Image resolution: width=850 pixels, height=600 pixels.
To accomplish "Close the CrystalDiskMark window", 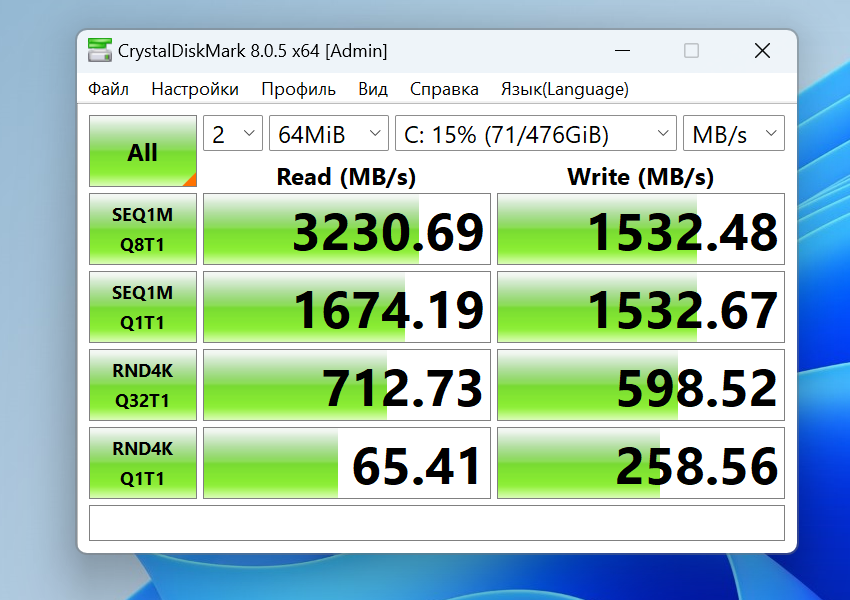I will [x=762, y=51].
